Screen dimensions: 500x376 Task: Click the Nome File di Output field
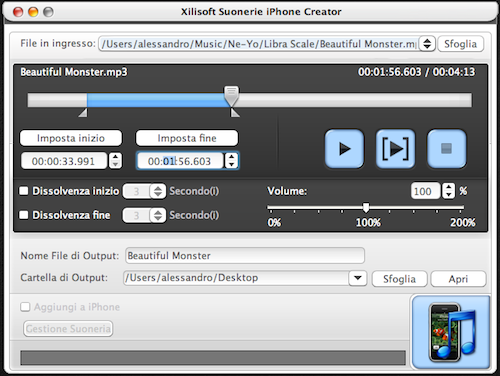coord(245,256)
